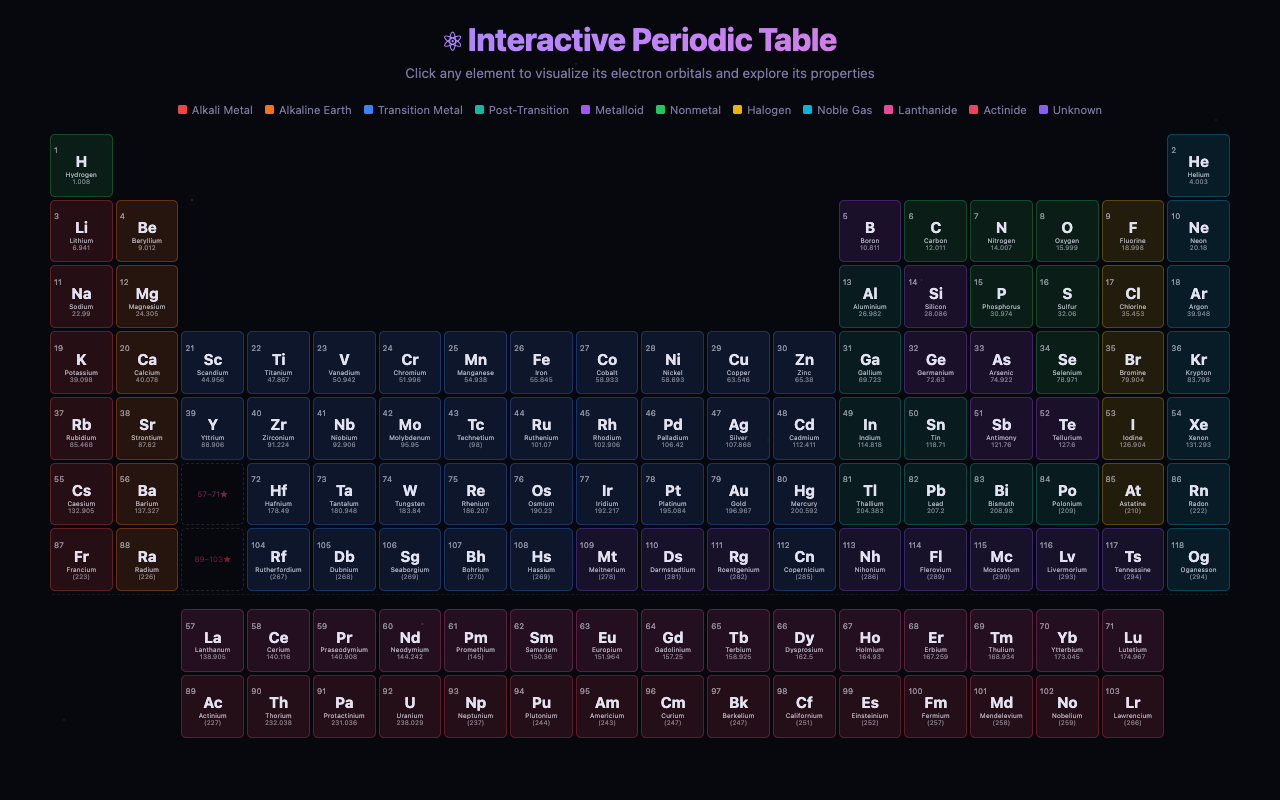Select the Copper element tile
Viewport: 1280px width, 800px height.
738,362
